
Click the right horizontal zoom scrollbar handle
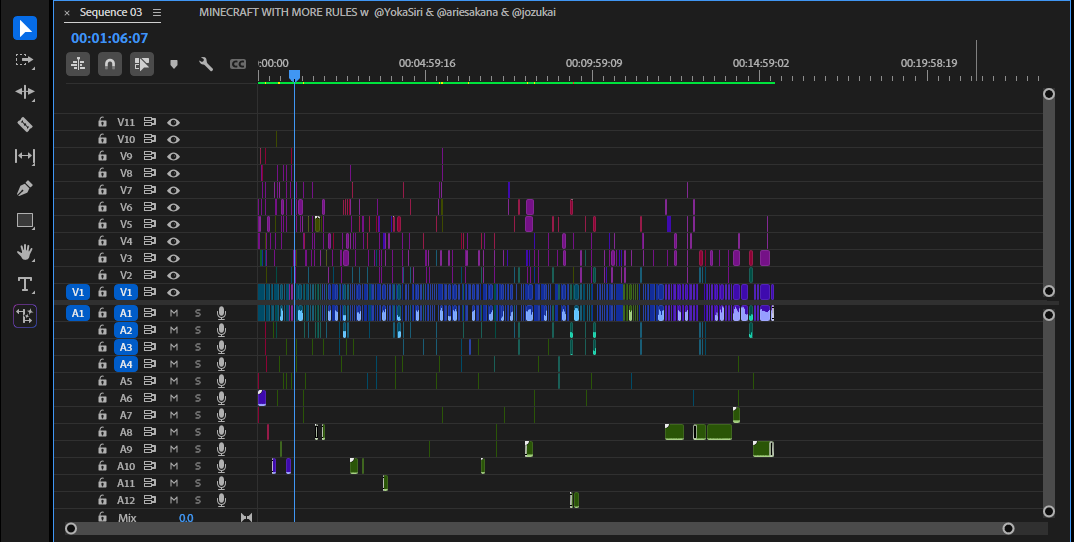click(1008, 528)
